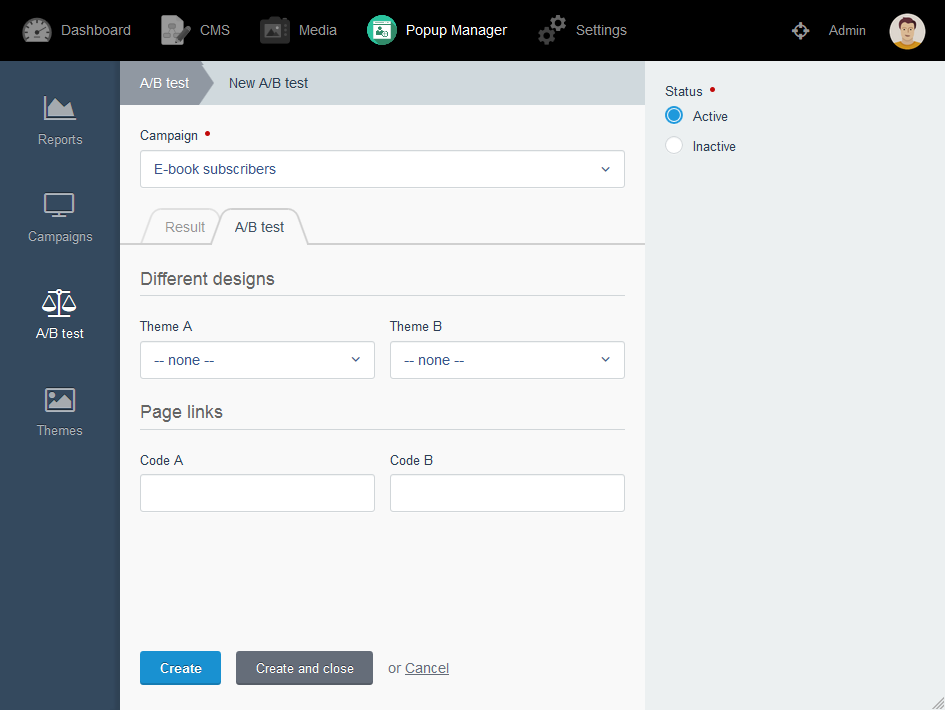The image size is (945, 710).
Task: Open the Admin user avatar
Action: [907, 31]
